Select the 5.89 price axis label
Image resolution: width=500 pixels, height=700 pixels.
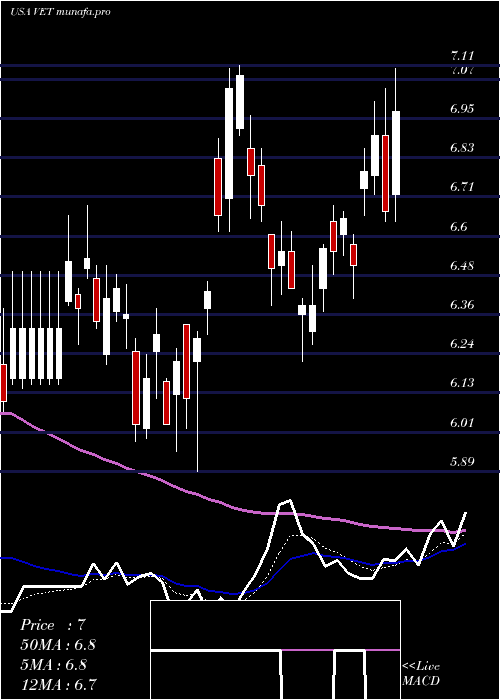click(462, 461)
